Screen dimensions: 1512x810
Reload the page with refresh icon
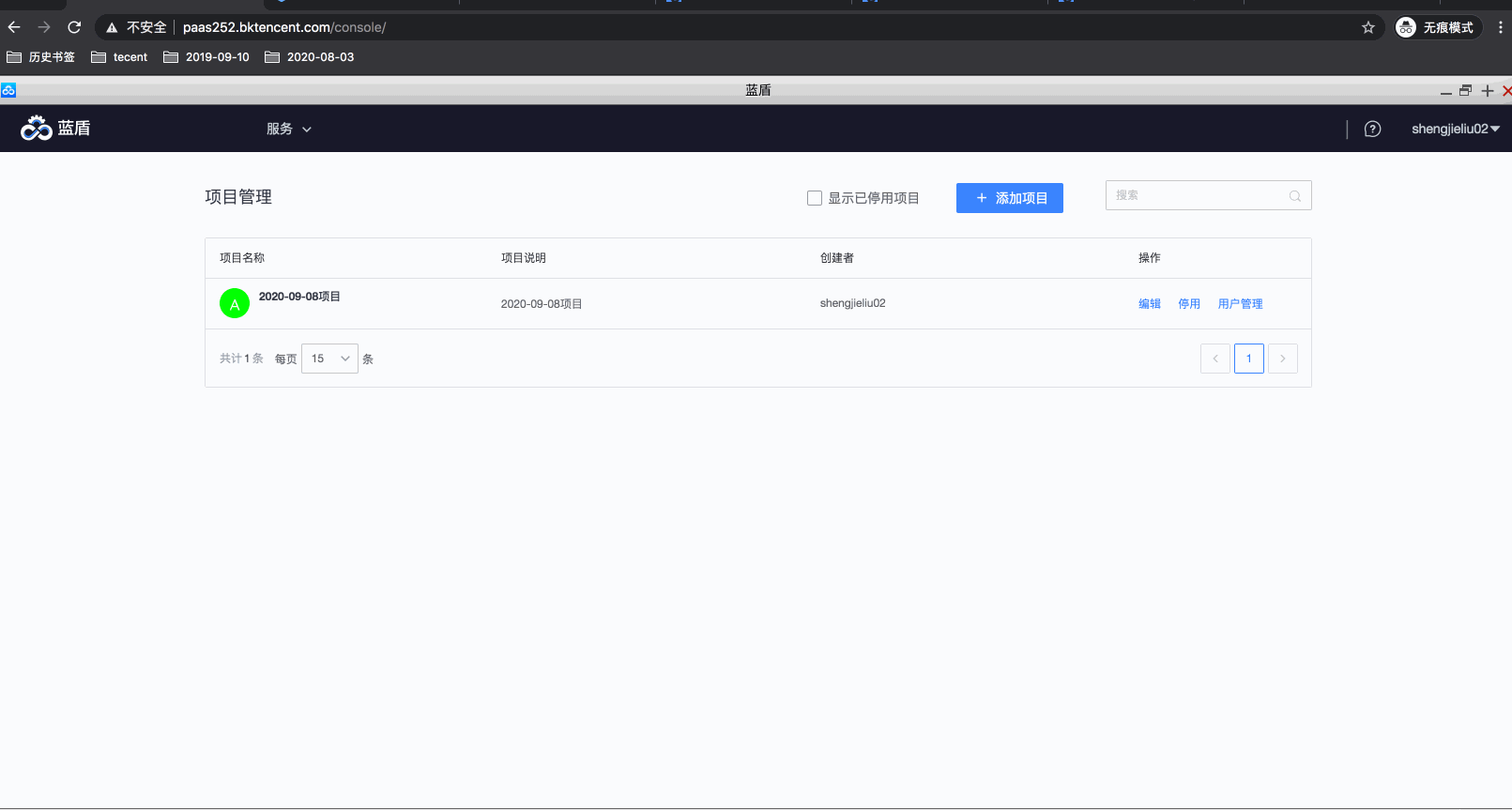pyautogui.click(x=74, y=27)
